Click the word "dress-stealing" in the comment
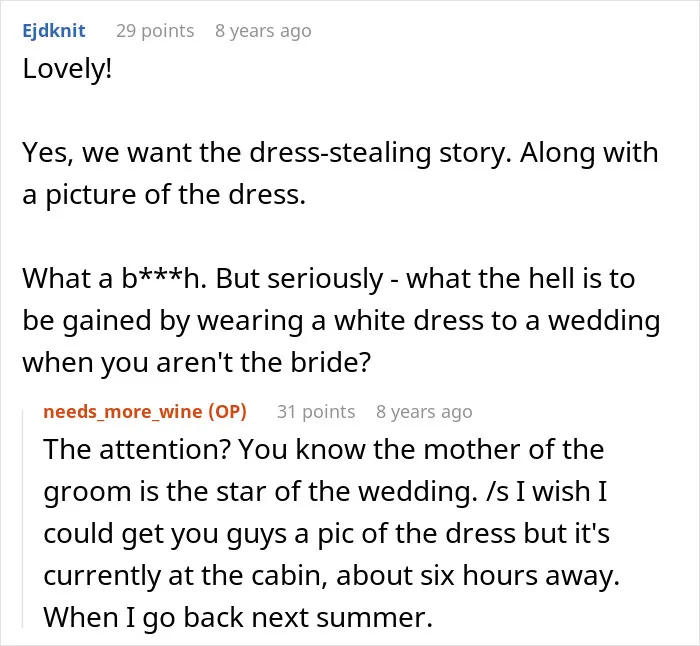 click(340, 152)
